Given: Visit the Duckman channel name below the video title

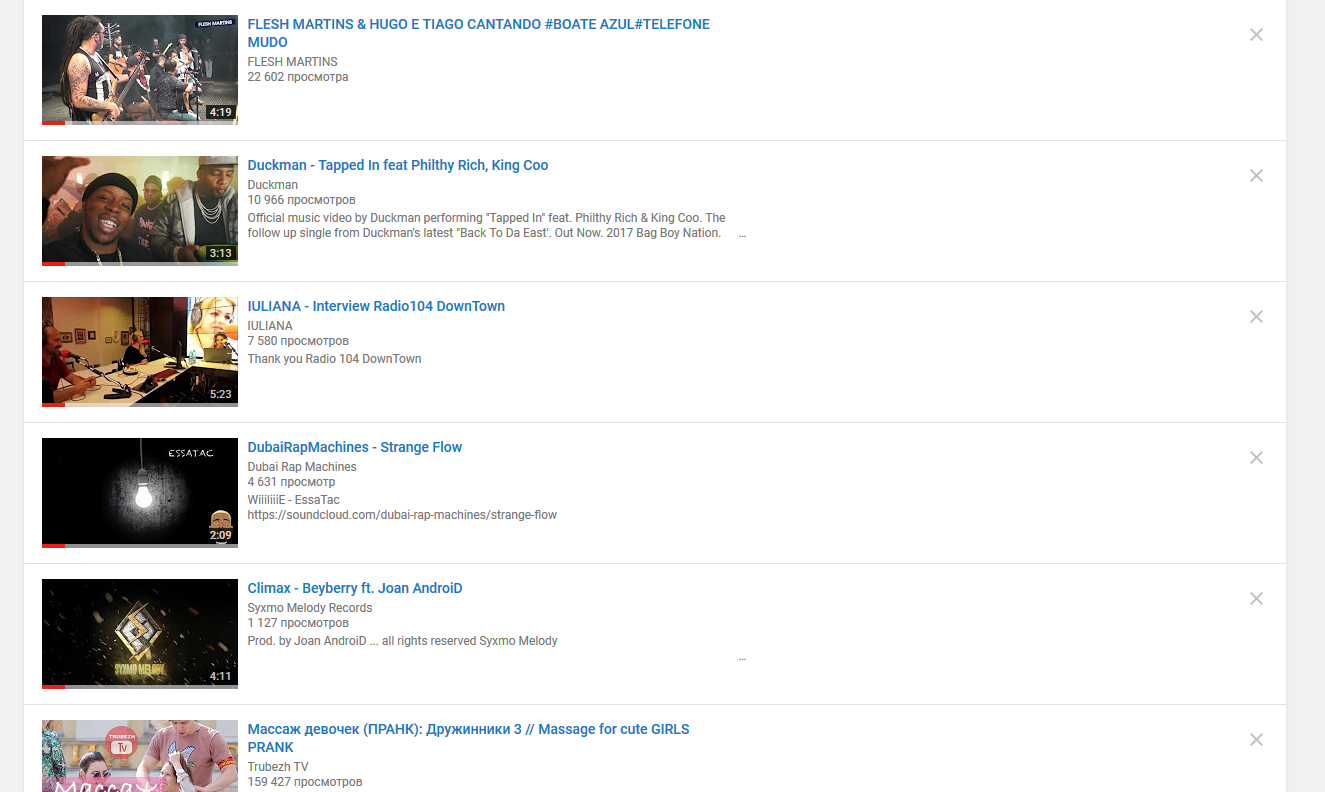Looking at the screenshot, I should pyautogui.click(x=273, y=185).
